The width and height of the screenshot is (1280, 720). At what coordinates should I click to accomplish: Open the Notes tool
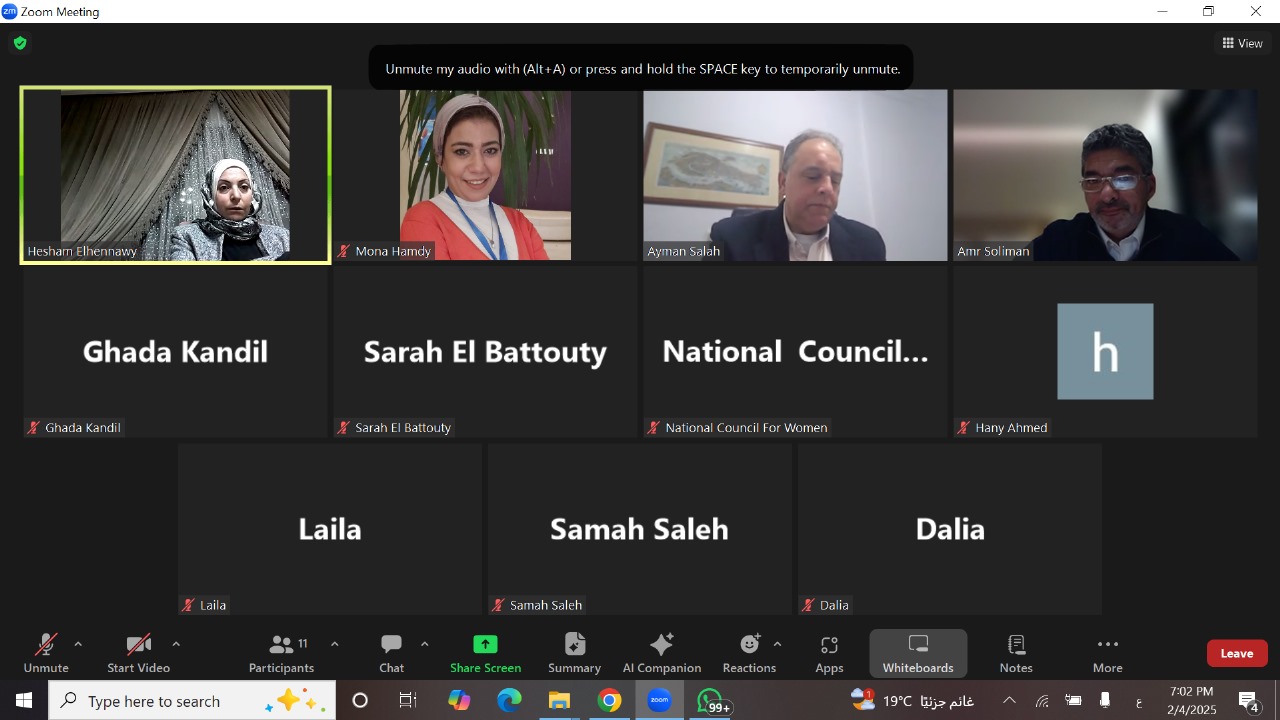point(1016,653)
